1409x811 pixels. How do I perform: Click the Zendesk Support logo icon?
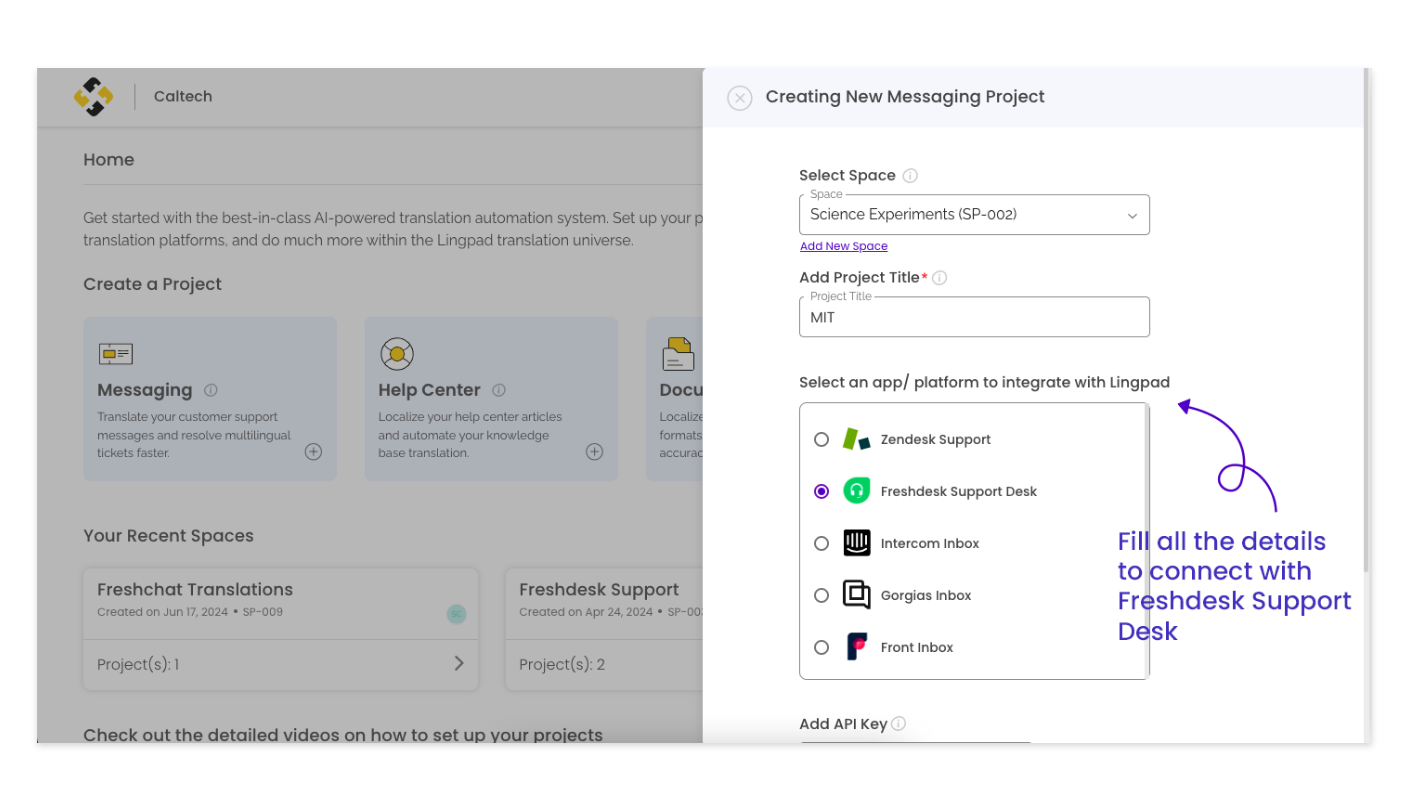coord(857,439)
